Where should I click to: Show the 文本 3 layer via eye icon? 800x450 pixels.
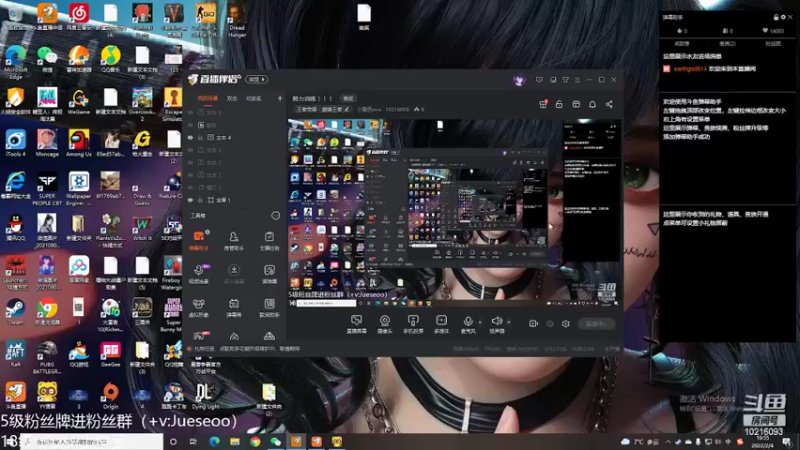190,150
